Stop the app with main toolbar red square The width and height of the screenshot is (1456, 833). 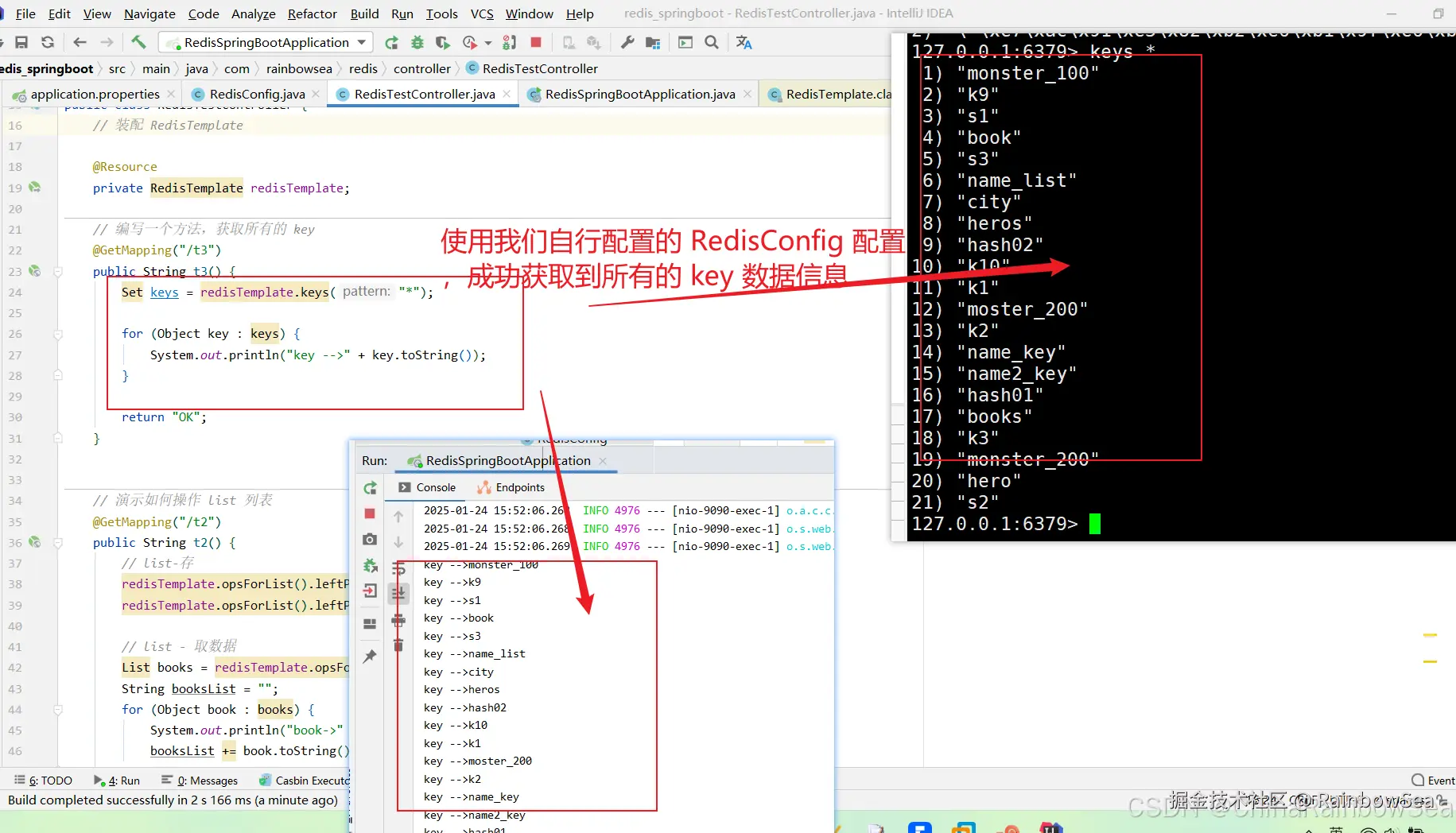click(536, 42)
